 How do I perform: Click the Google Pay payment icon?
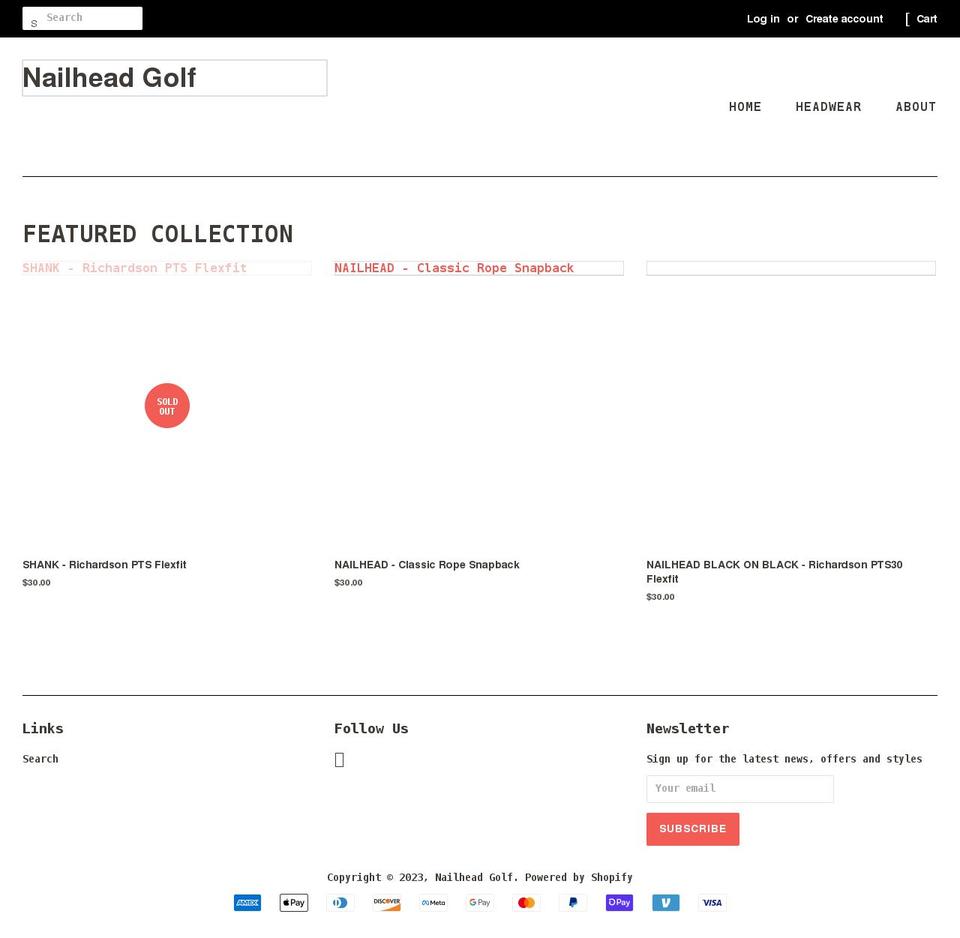coord(480,902)
